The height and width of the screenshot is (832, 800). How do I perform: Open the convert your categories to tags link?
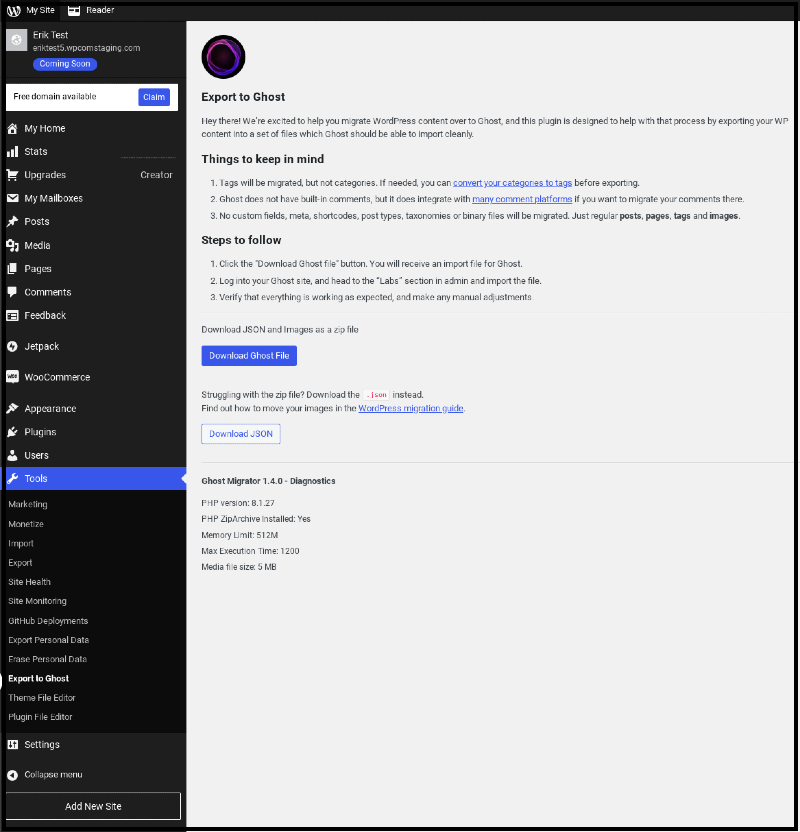pyautogui.click(x=512, y=183)
